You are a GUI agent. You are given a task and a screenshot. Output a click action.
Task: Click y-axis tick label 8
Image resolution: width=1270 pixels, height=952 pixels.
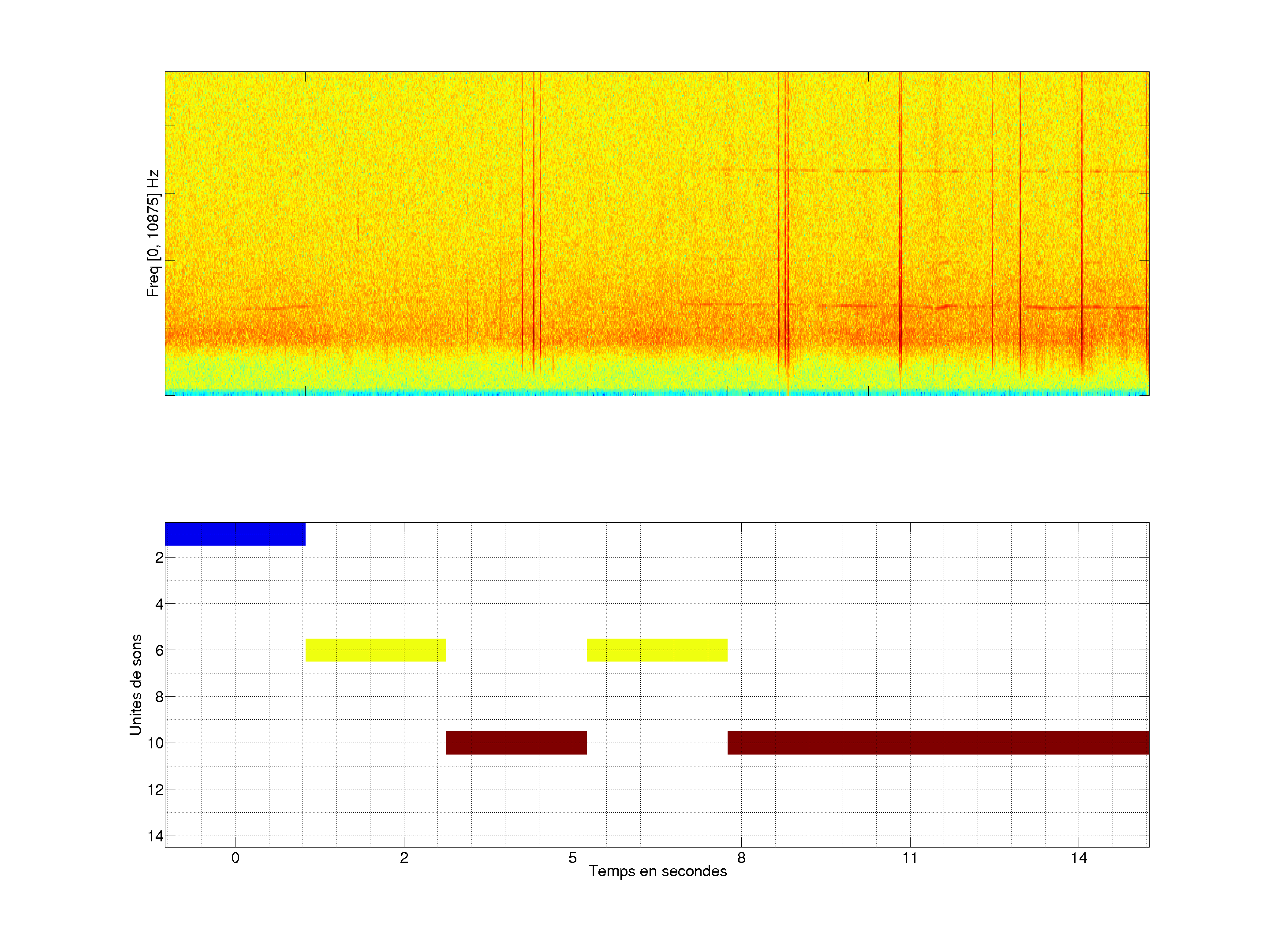point(159,697)
